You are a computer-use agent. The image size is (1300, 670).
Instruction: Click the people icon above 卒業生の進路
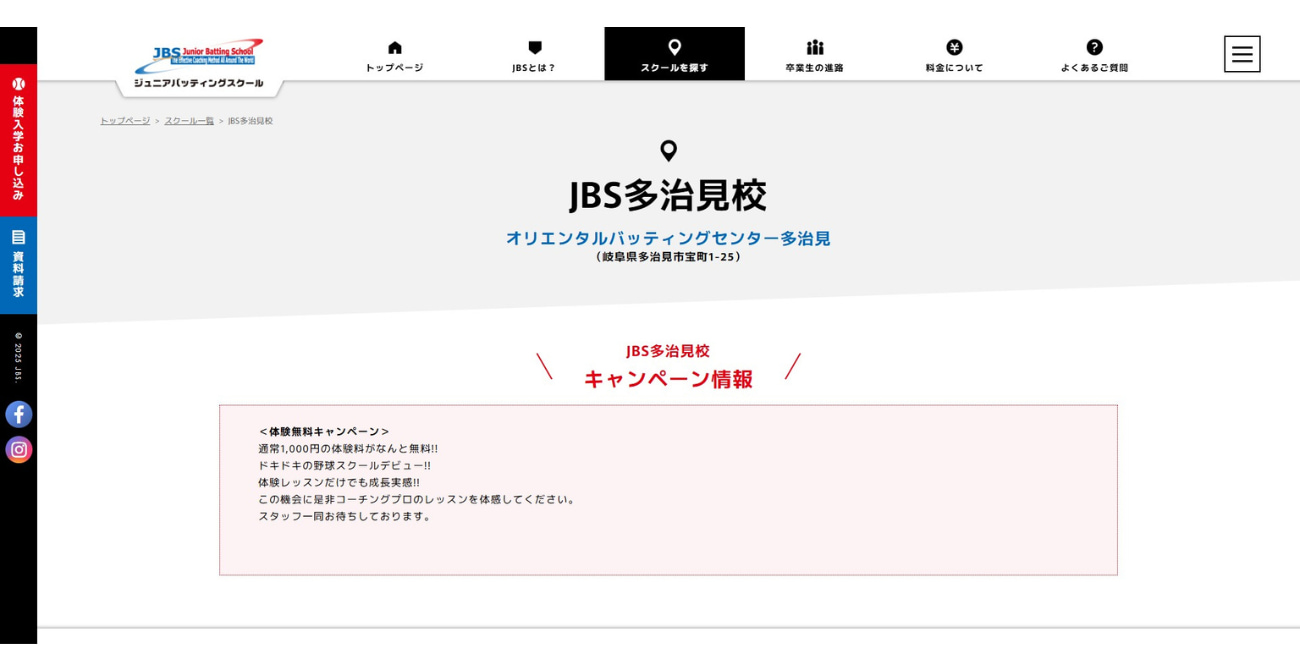pyautogui.click(x=816, y=46)
